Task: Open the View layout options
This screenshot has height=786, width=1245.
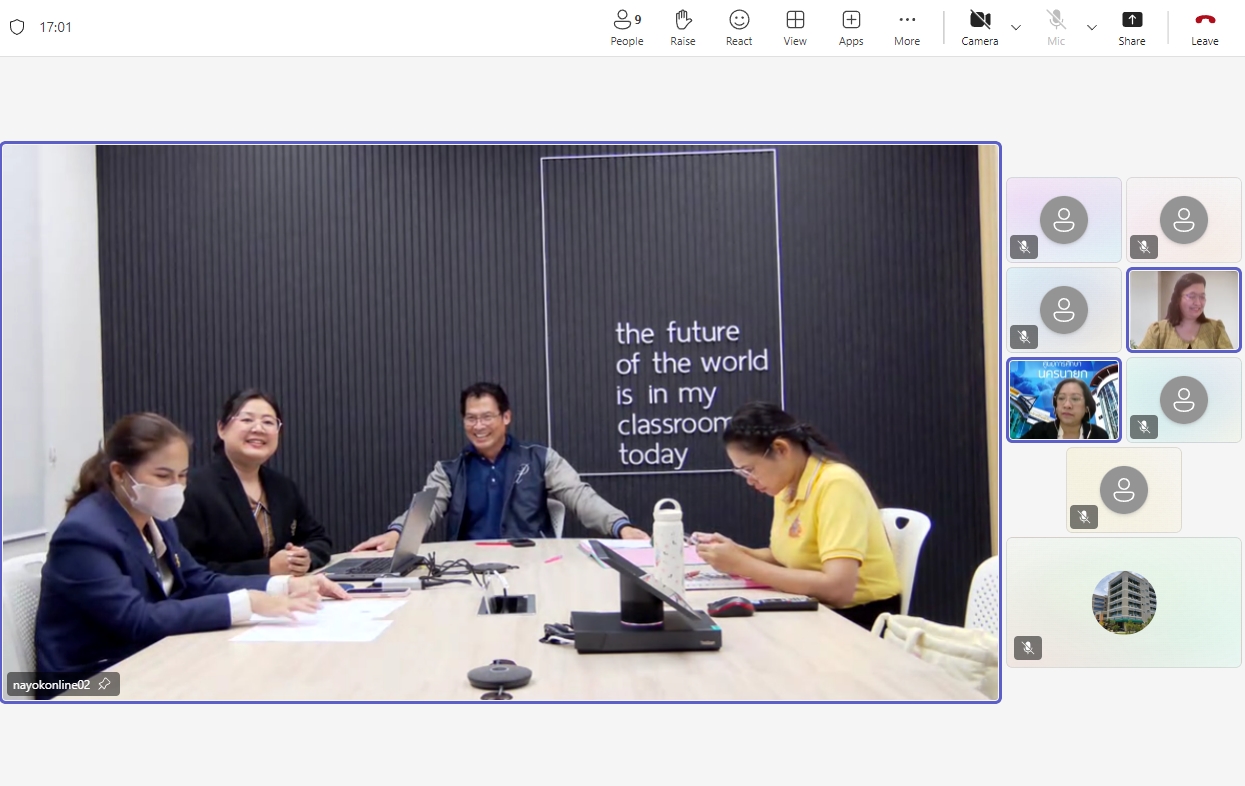Action: click(x=795, y=28)
